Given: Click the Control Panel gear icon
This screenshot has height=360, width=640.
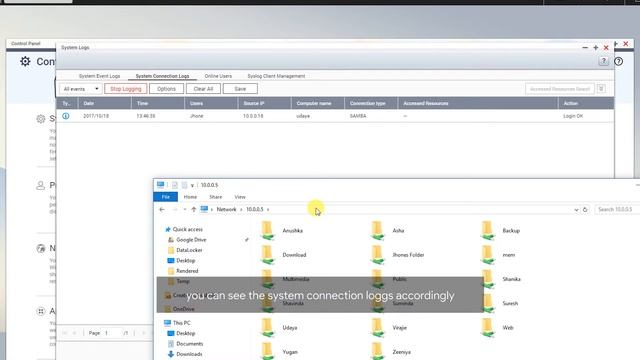Looking at the screenshot, I should [25, 61].
